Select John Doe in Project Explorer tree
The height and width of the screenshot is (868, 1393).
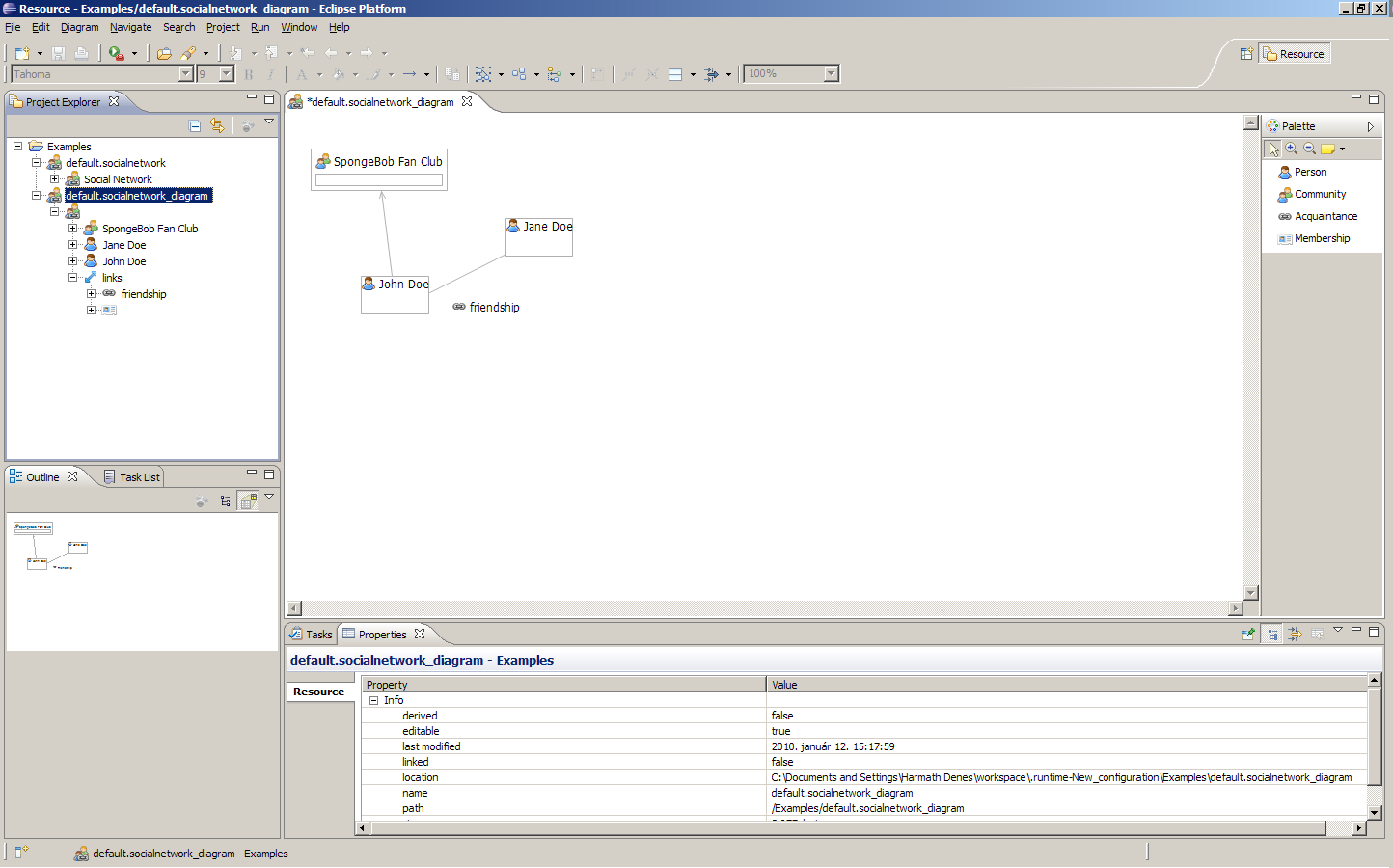click(x=124, y=261)
